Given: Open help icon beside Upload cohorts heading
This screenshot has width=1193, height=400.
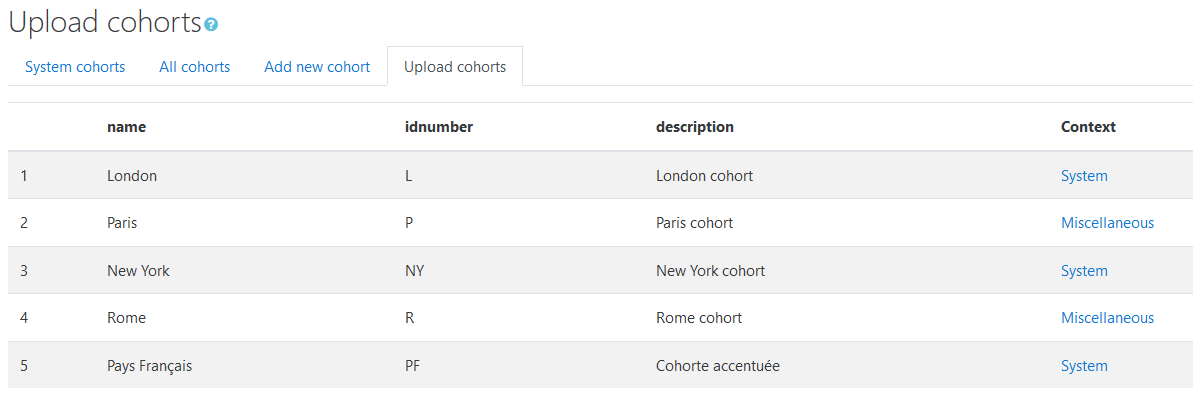Looking at the screenshot, I should click(x=212, y=25).
